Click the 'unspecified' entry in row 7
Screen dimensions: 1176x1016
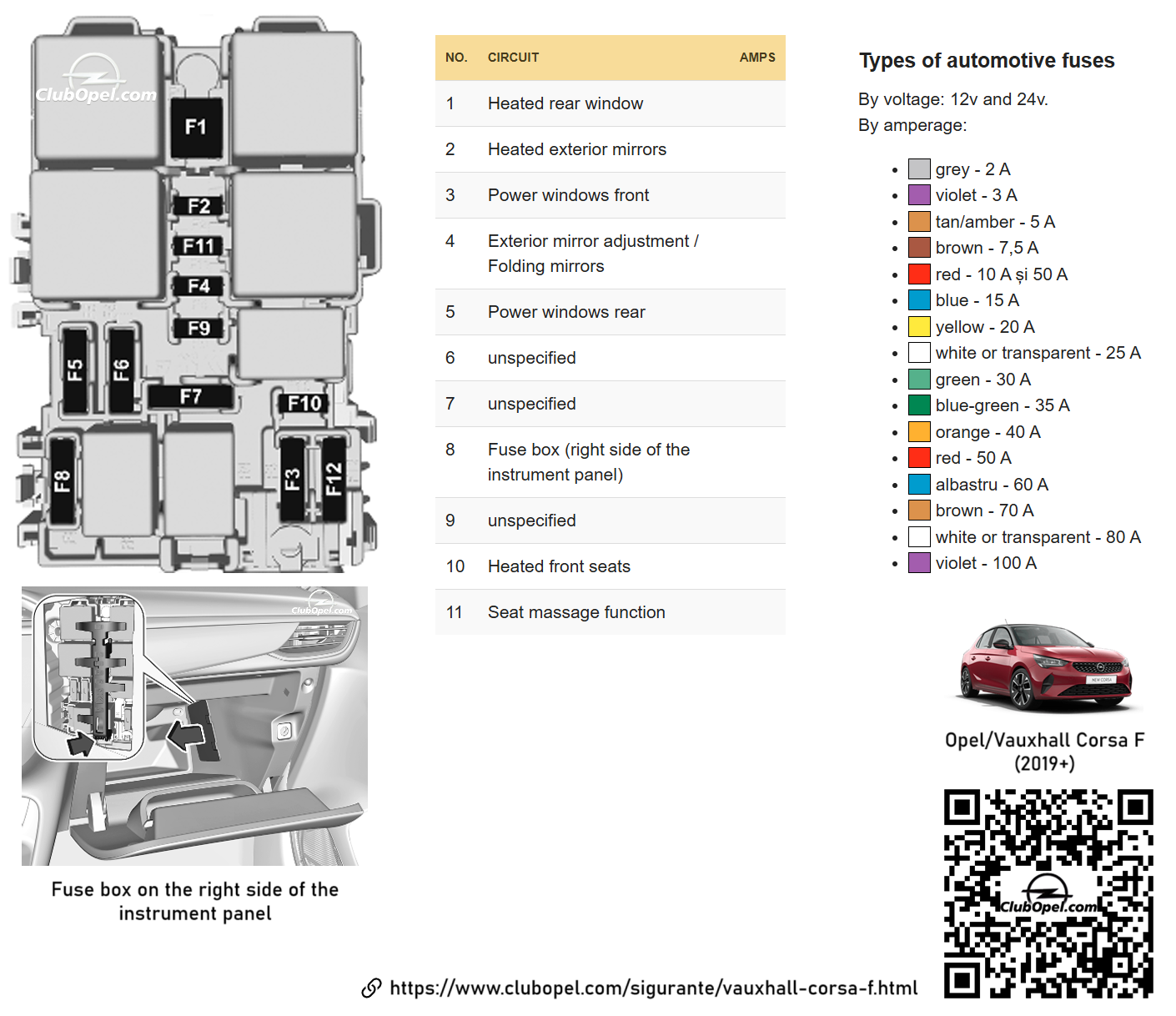532,404
